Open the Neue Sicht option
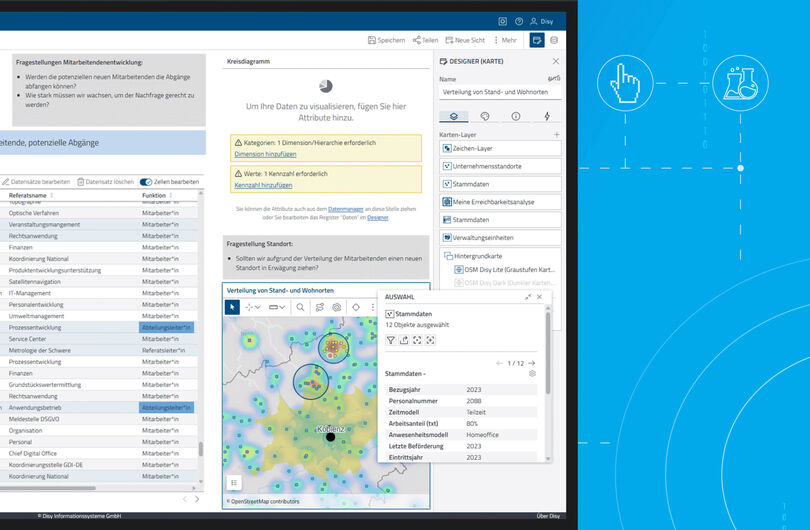Viewport: 810px width, 530px height. coord(465,40)
